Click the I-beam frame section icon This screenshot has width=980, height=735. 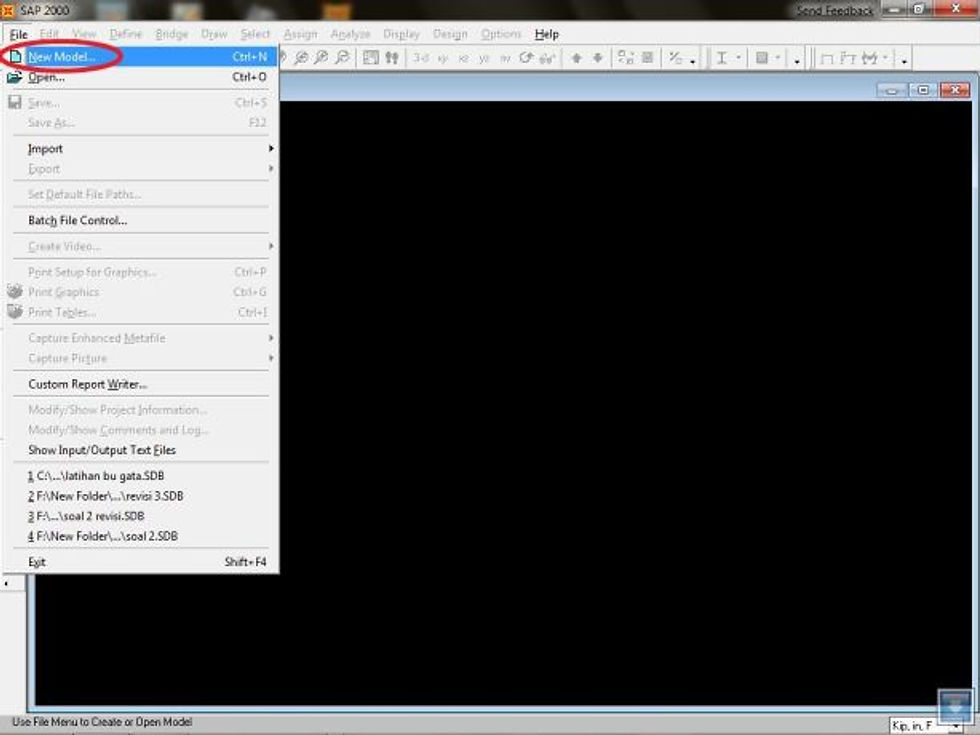point(722,58)
